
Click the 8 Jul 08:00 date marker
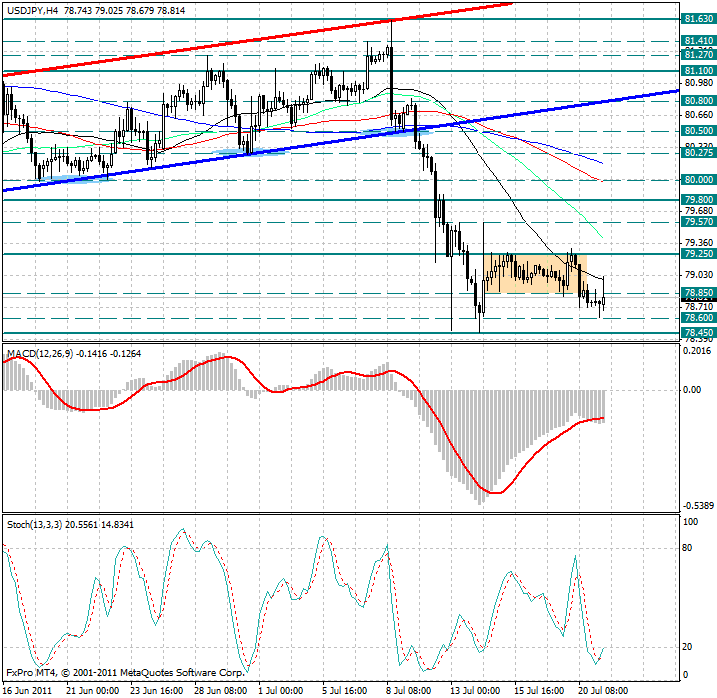click(x=410, y=690)
